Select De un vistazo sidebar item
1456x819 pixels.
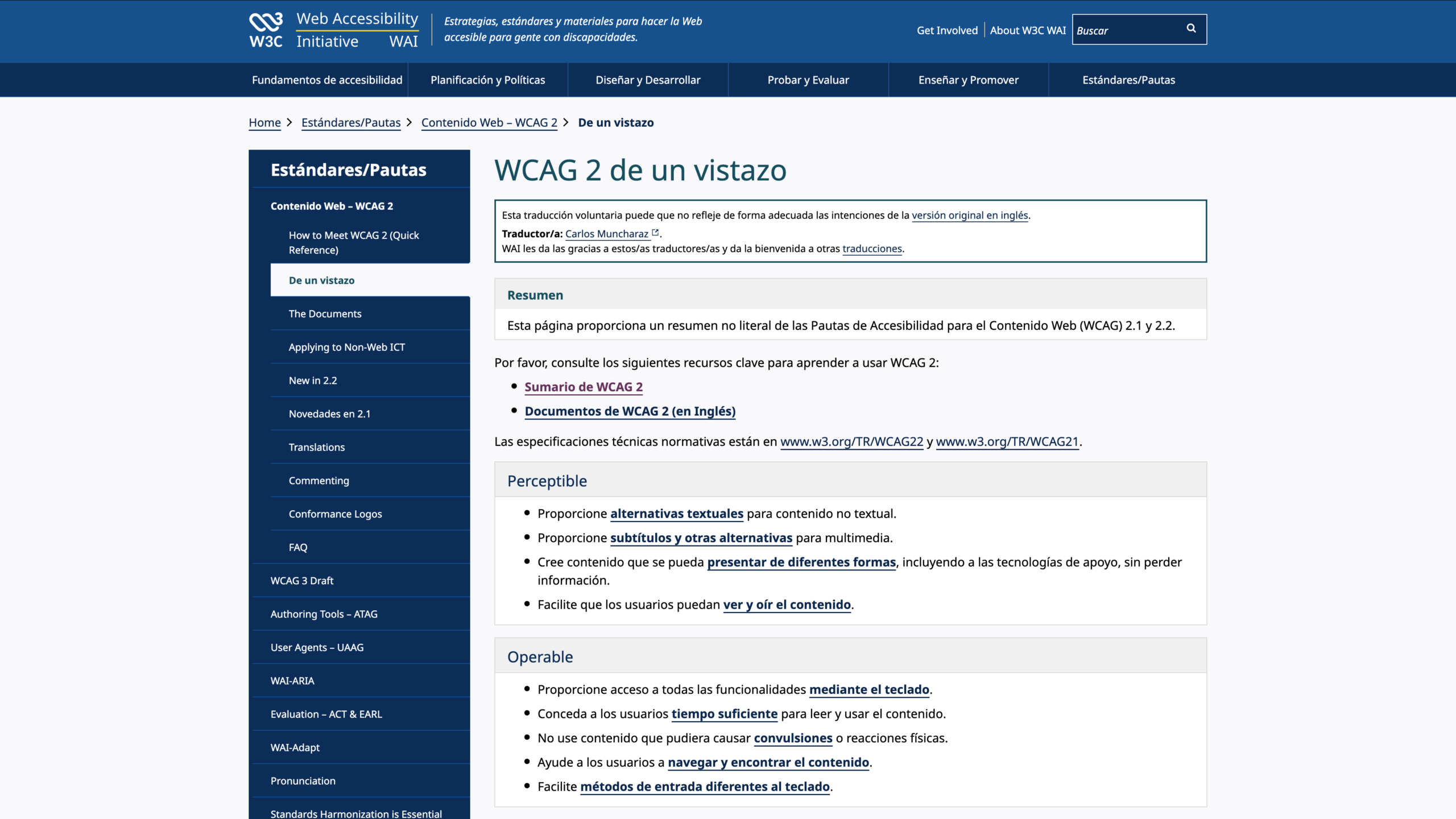click(370, 280)
